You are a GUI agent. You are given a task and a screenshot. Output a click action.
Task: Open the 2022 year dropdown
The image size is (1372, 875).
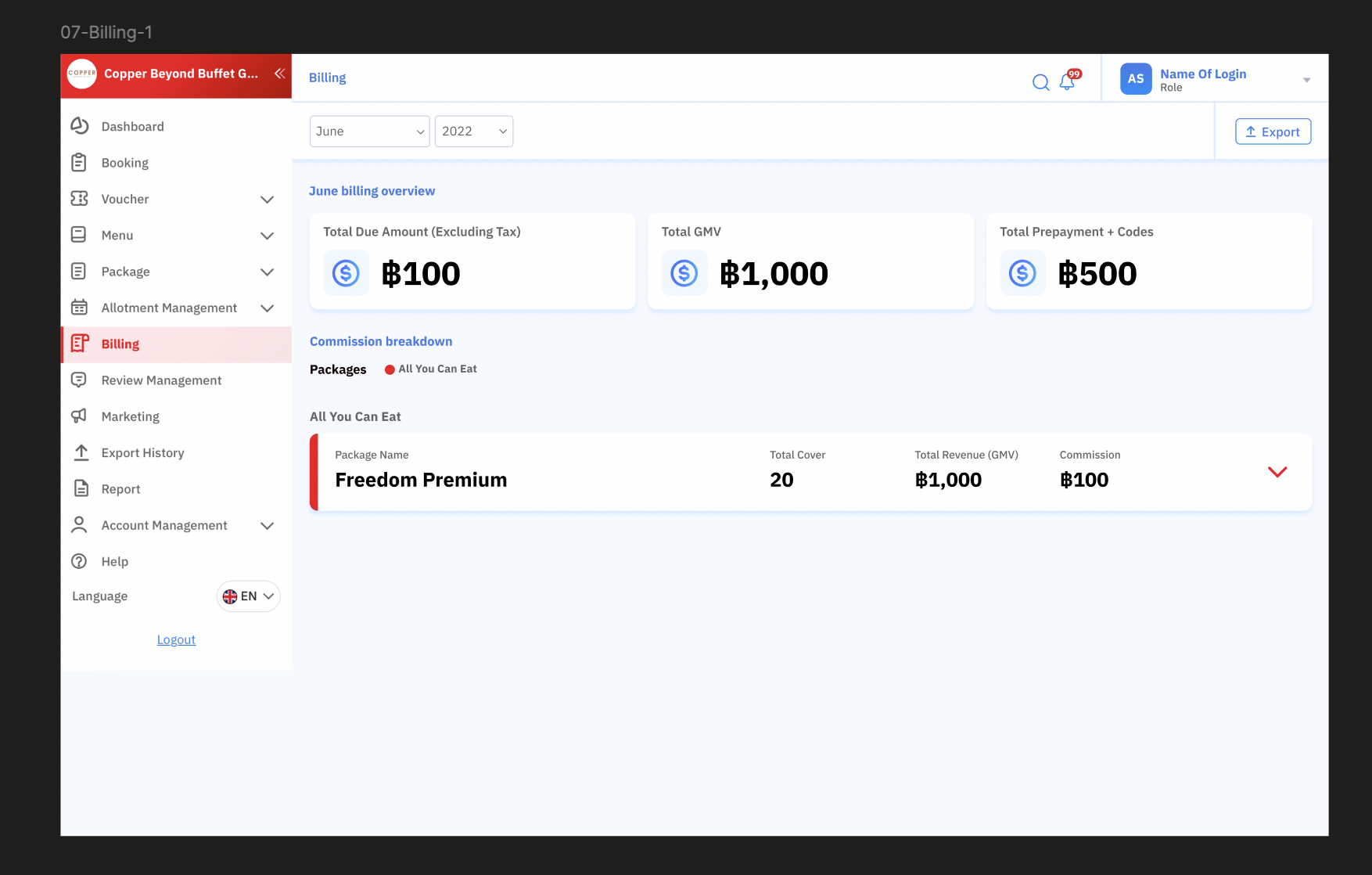[x=473, y=131]
